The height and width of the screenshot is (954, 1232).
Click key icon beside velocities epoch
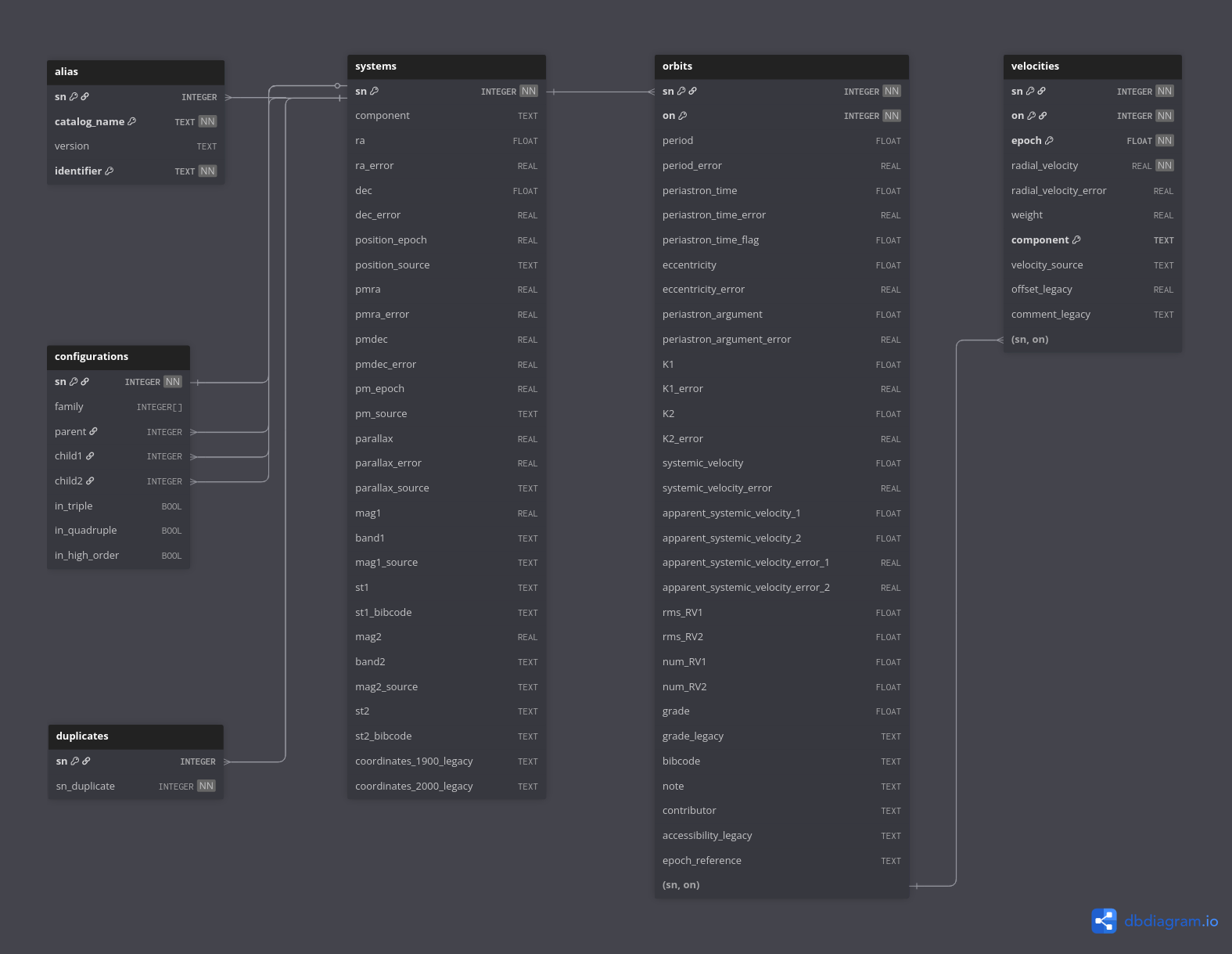click(1049, 141)
